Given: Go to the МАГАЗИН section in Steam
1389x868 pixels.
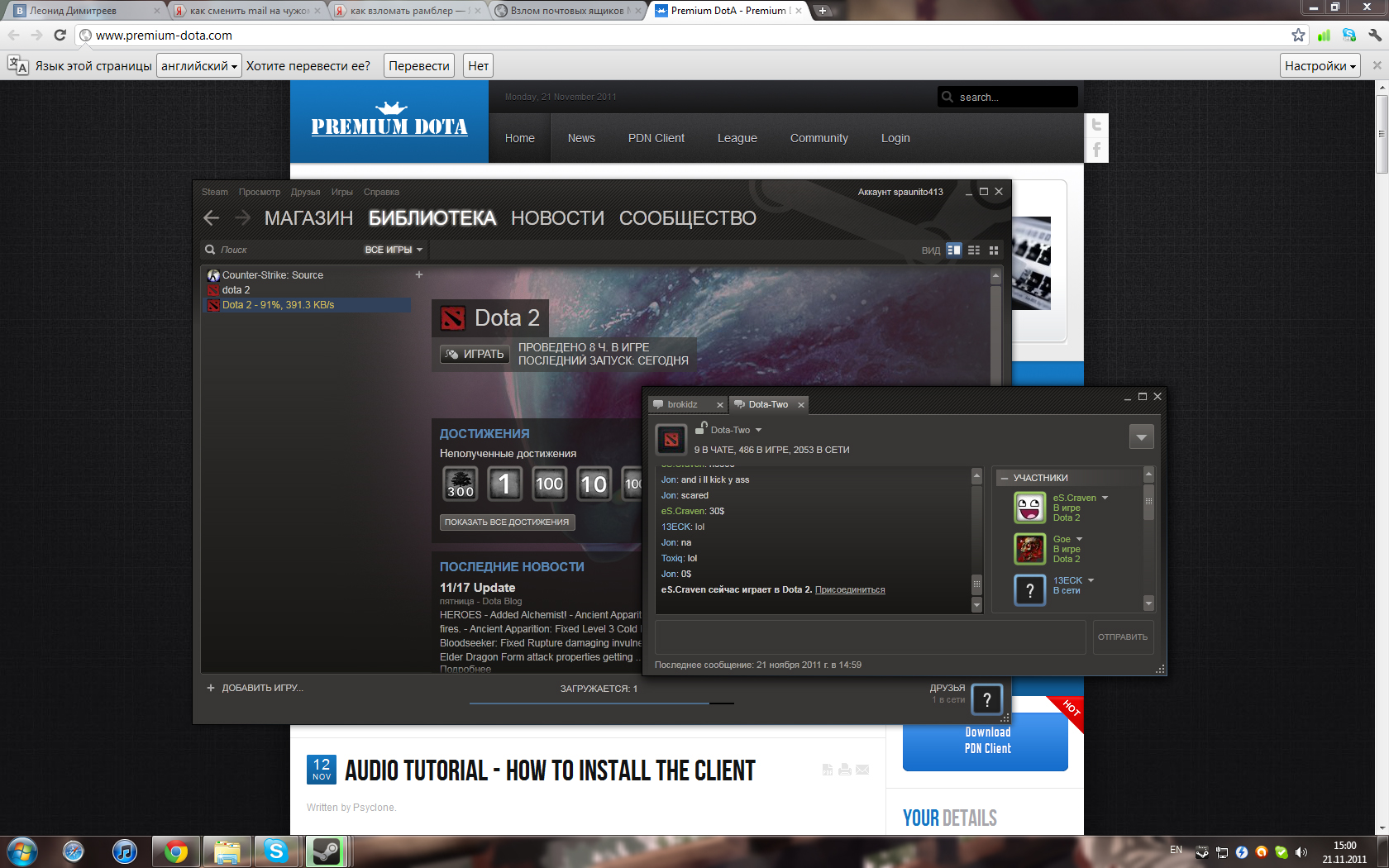Looking at the screenshot, I should (x=308, y=218).
